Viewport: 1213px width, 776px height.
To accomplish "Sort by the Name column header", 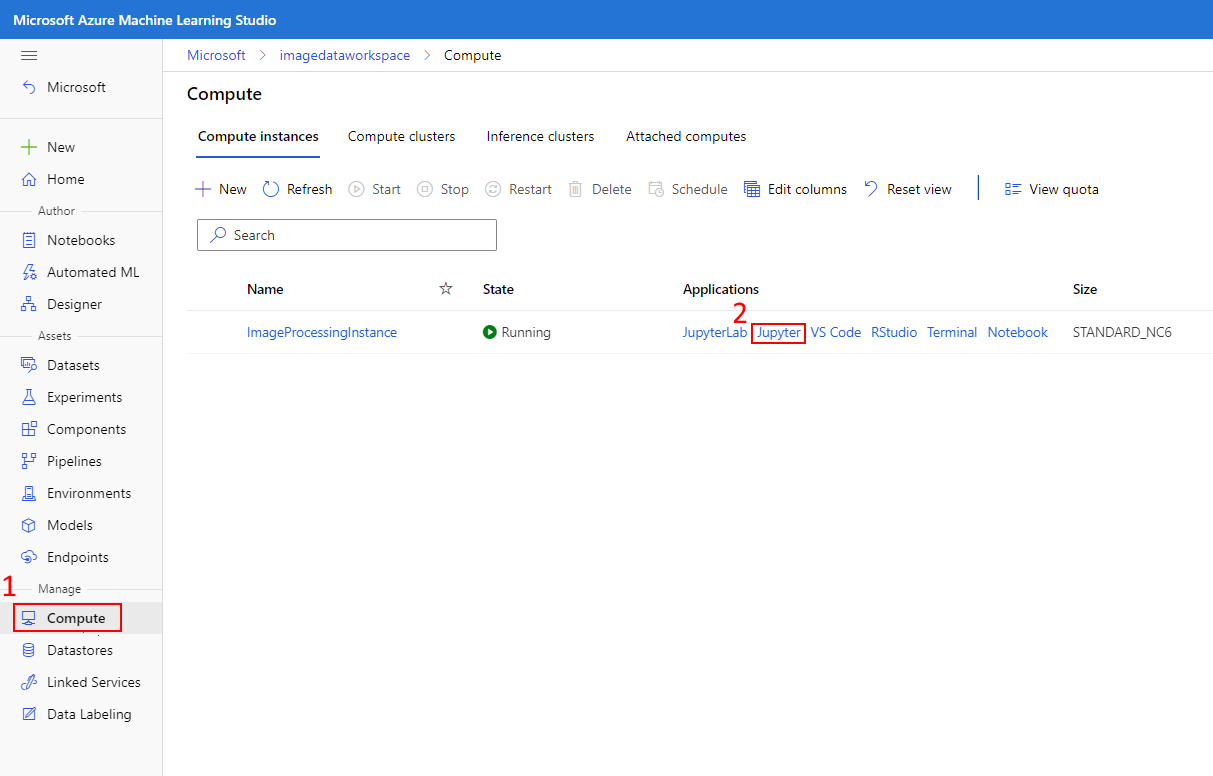I will 265,289.
